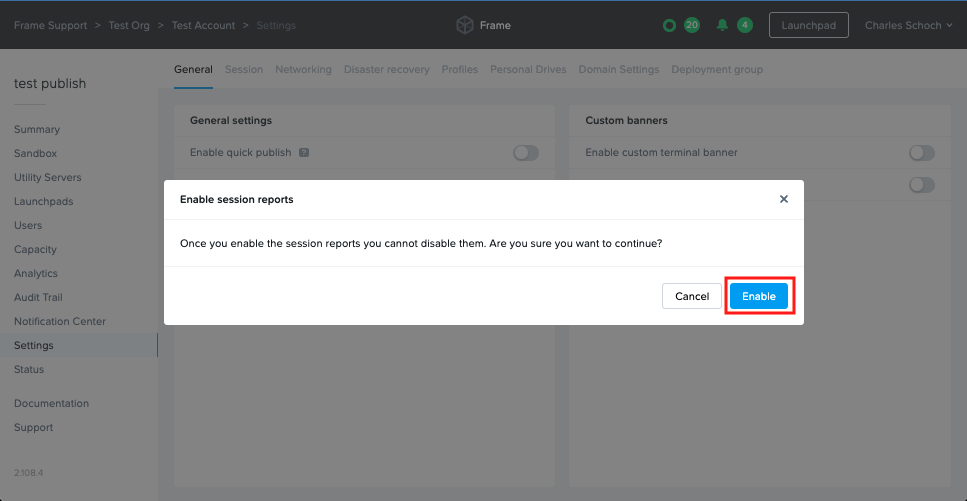
Task: Open Notification Center in the sidebar
Action: [x=60, y=321]
